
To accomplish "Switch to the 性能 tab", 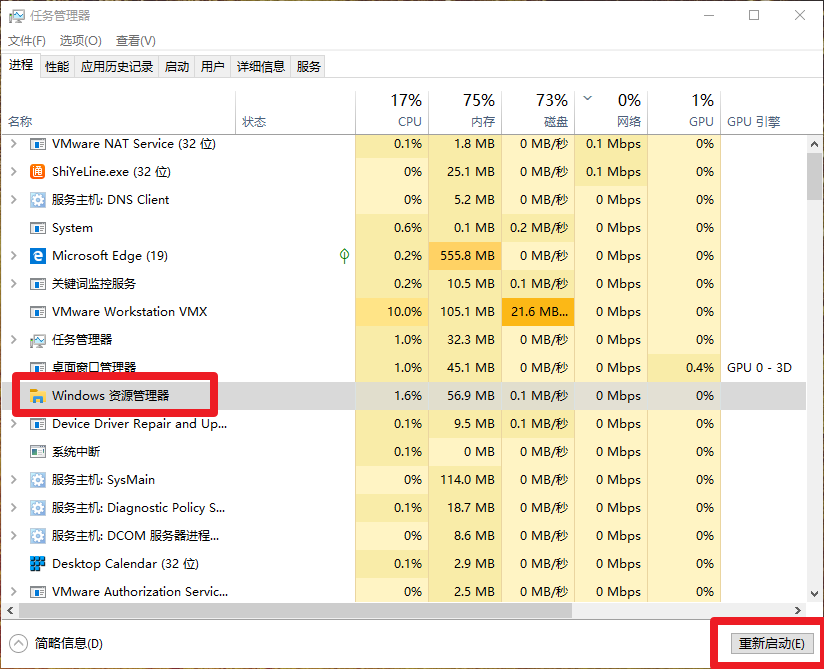I will click(x=57, y=67).
